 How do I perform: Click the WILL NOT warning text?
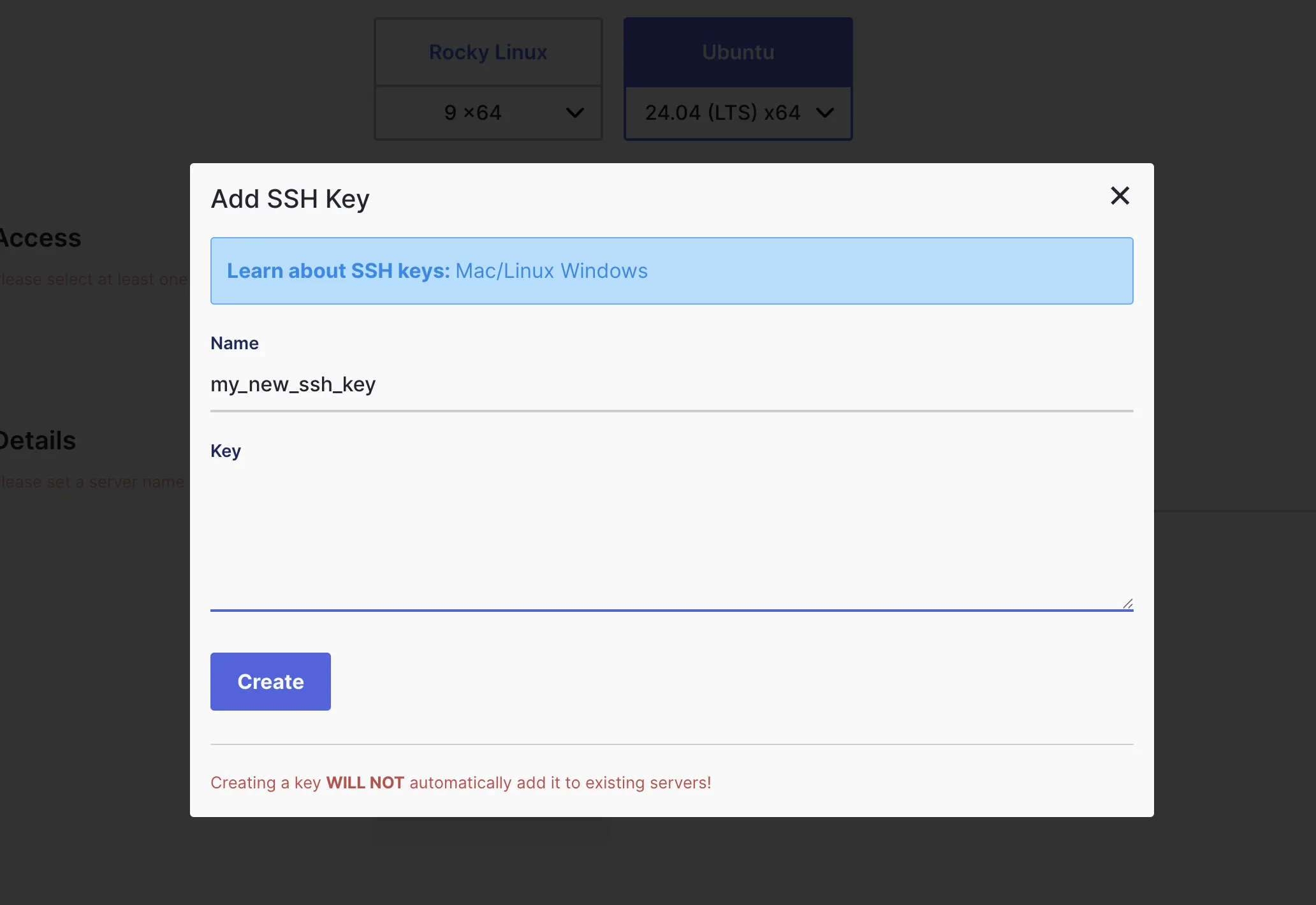point(365,783)
